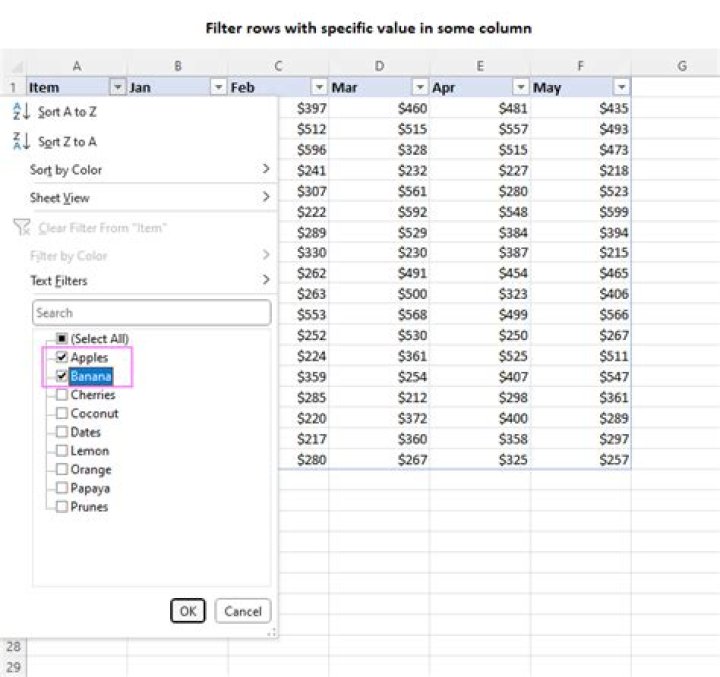Cancel the filter dialog
720x677 pixels.
point(243,611)
